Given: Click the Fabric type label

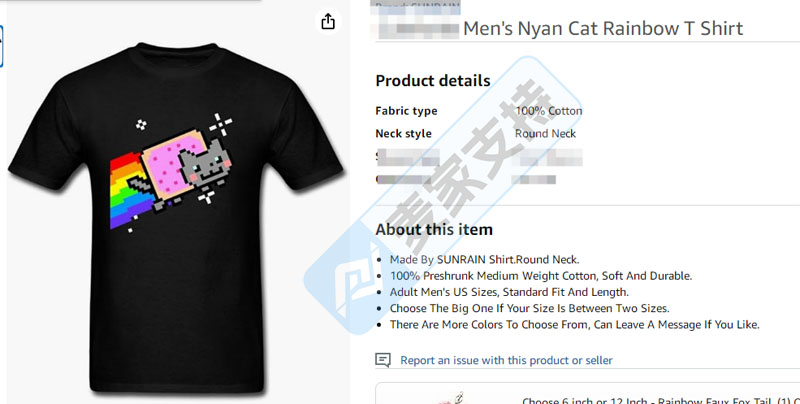Looking at the screenshot, I should (x=406, y=111).
